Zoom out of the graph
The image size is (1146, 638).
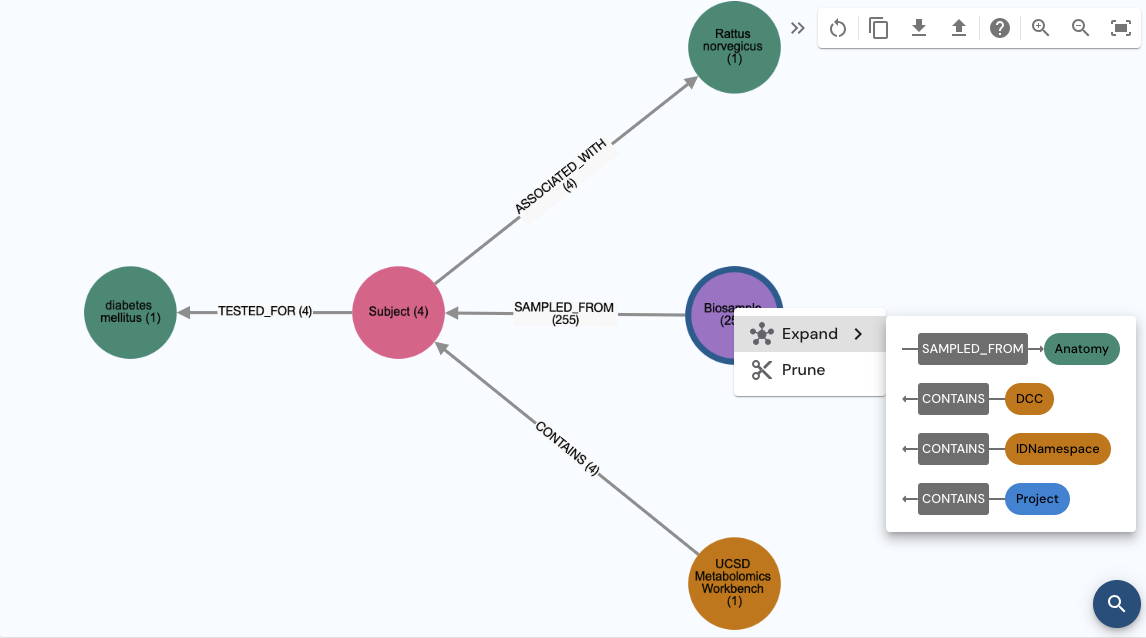point(1080,28)
